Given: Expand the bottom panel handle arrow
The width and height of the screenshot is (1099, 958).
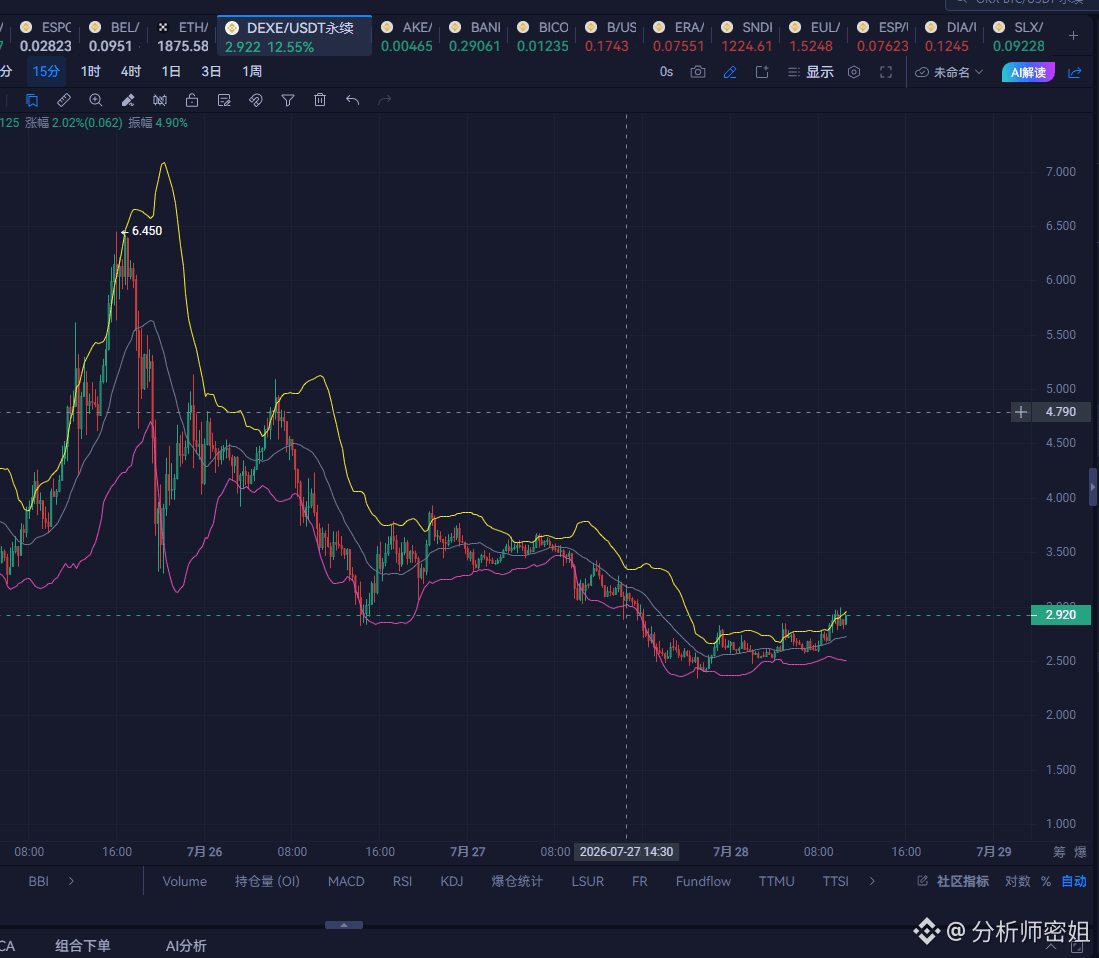Looking at the screenshot, I should pos(343,925).
